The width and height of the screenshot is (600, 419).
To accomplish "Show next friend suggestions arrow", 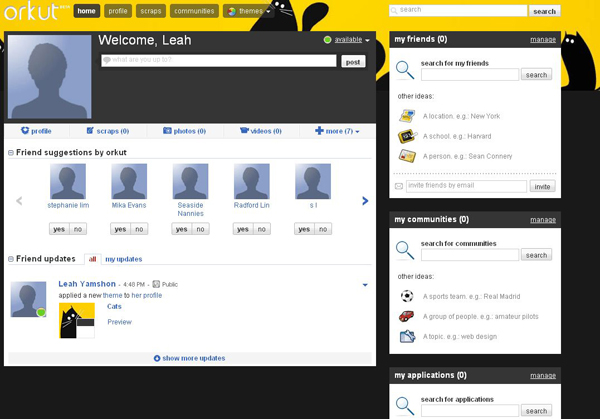I will point(365,201).
